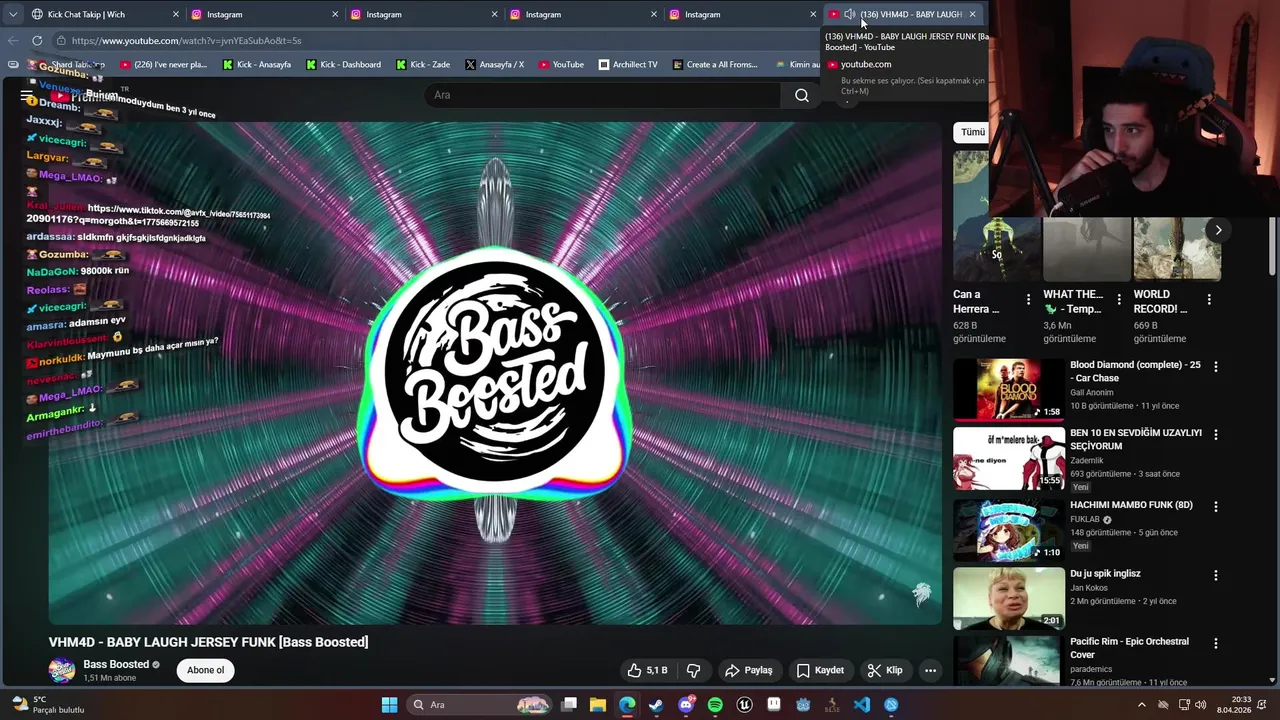Open options for HACHIMI MAMBO FUNK video
This screenshot has width=1280, height=720.
[1216, 507]
